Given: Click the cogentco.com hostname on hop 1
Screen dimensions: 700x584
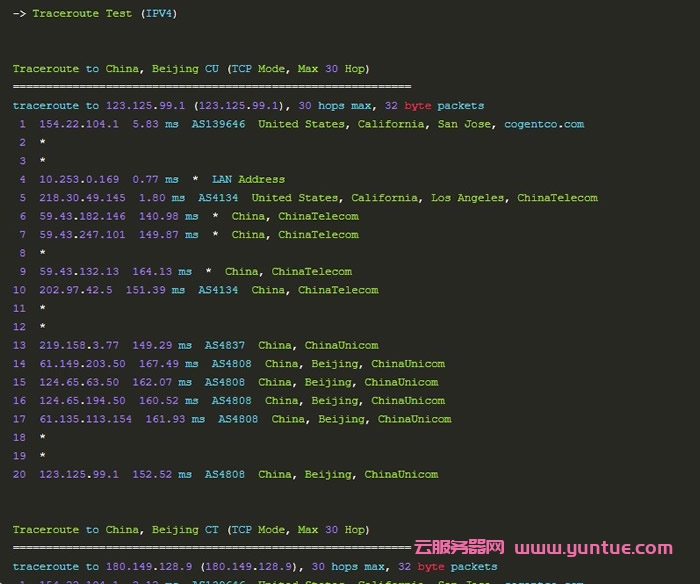Looking at the screenshot, I should [x=544, y=124].
